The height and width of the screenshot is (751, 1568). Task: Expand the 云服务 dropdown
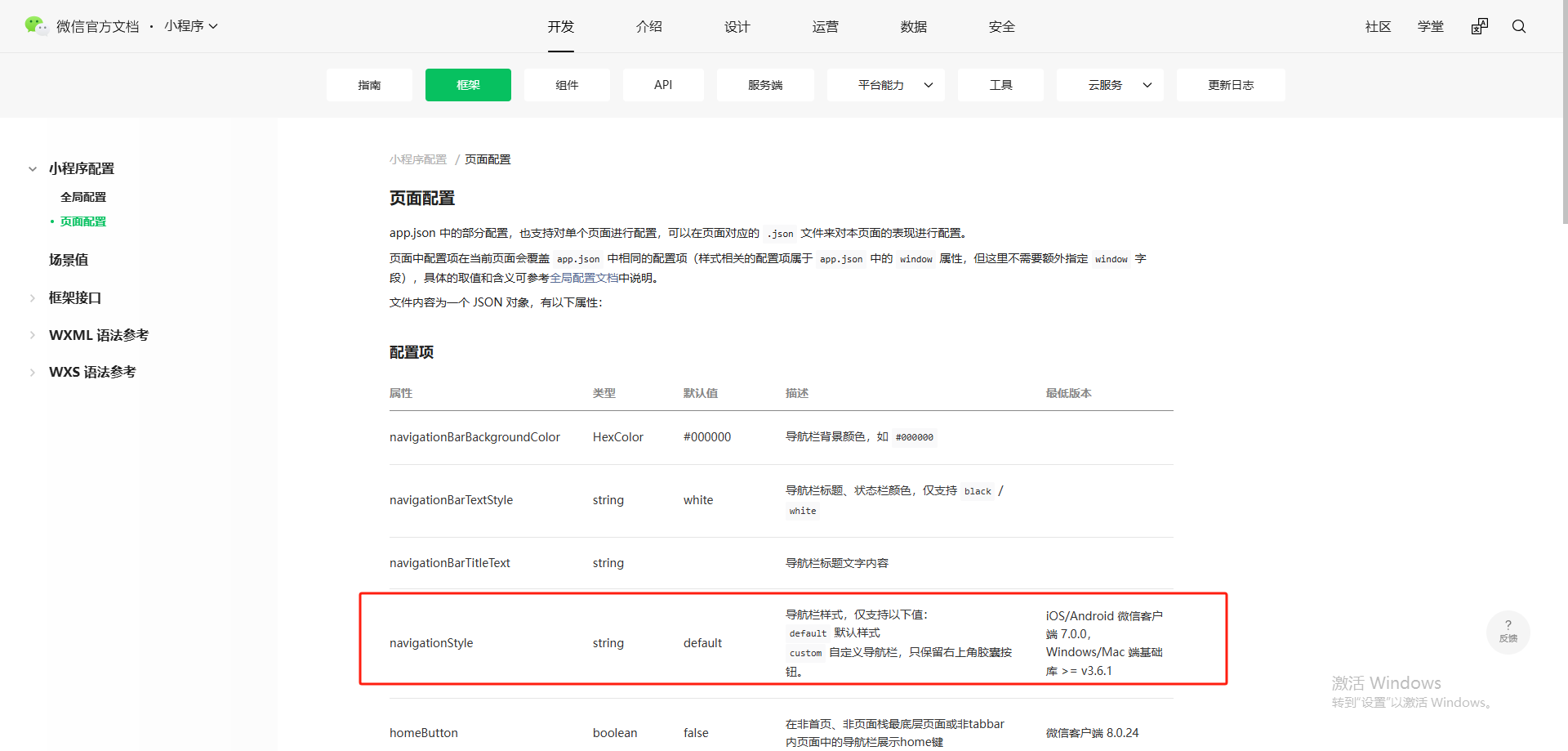click(x=1110, y=85)
